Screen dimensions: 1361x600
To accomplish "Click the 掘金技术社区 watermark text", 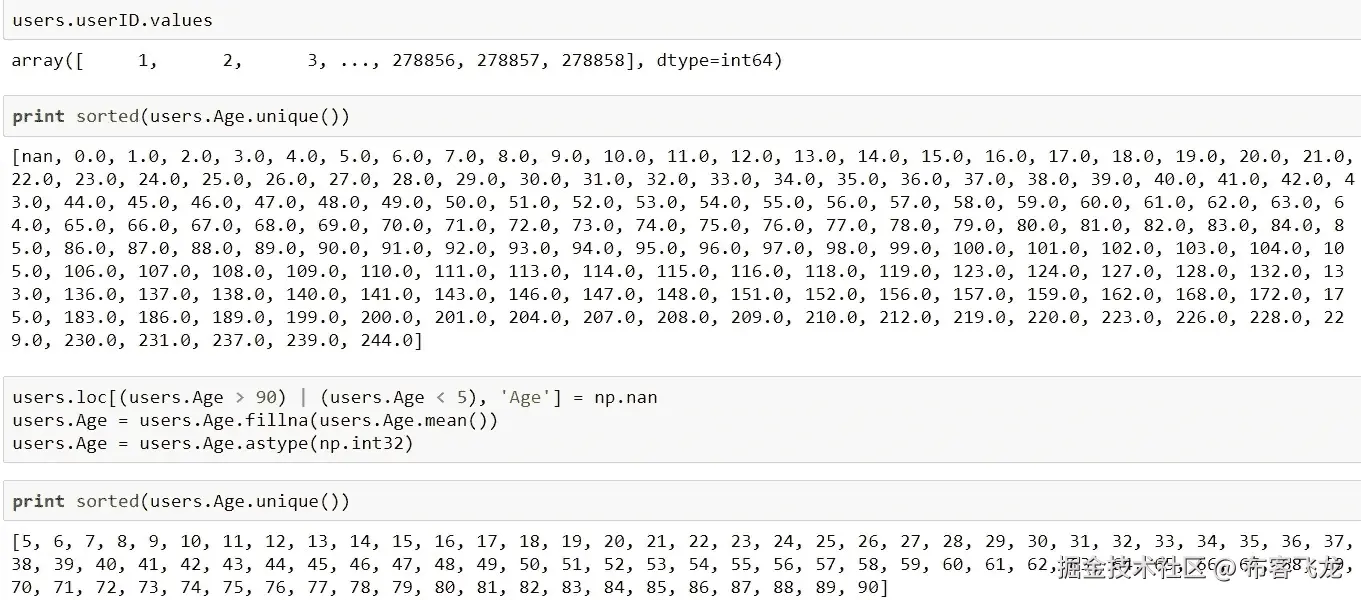I will coord(1131,570).
